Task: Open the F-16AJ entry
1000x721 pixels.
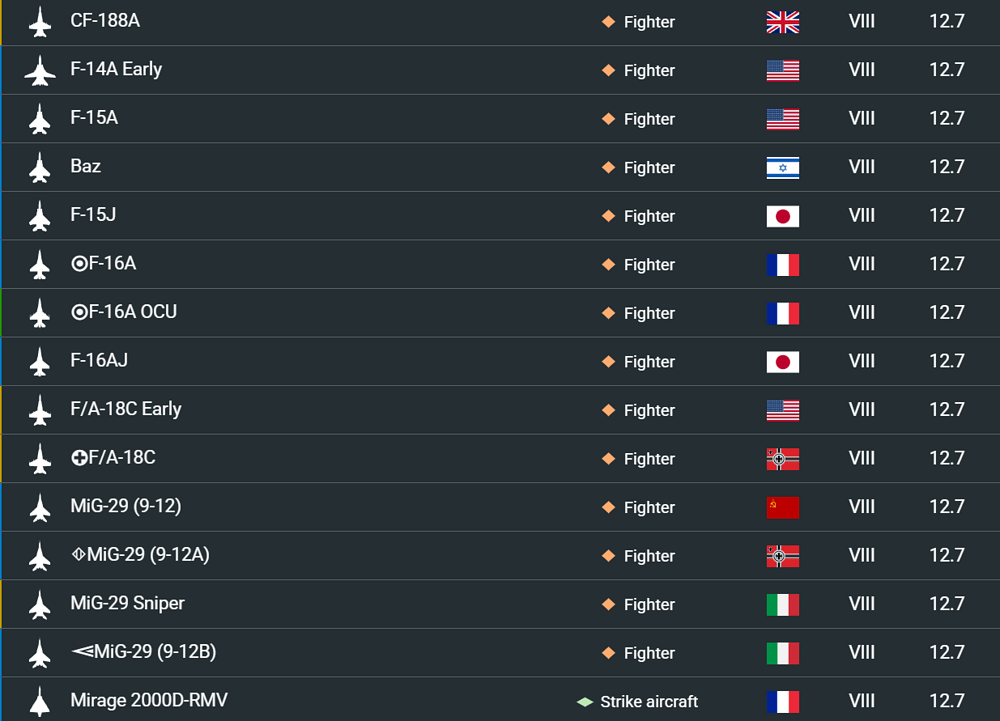Action: click(99, 360)
